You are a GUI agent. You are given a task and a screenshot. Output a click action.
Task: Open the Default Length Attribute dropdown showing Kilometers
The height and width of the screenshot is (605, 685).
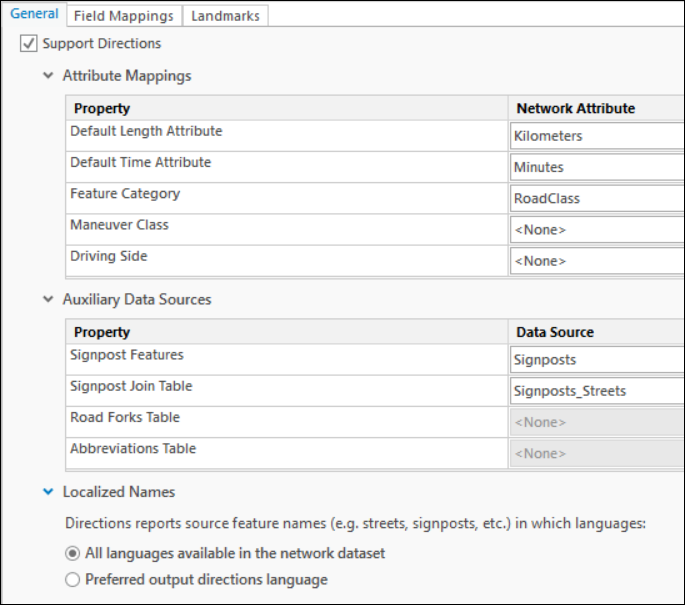[597, 136]
